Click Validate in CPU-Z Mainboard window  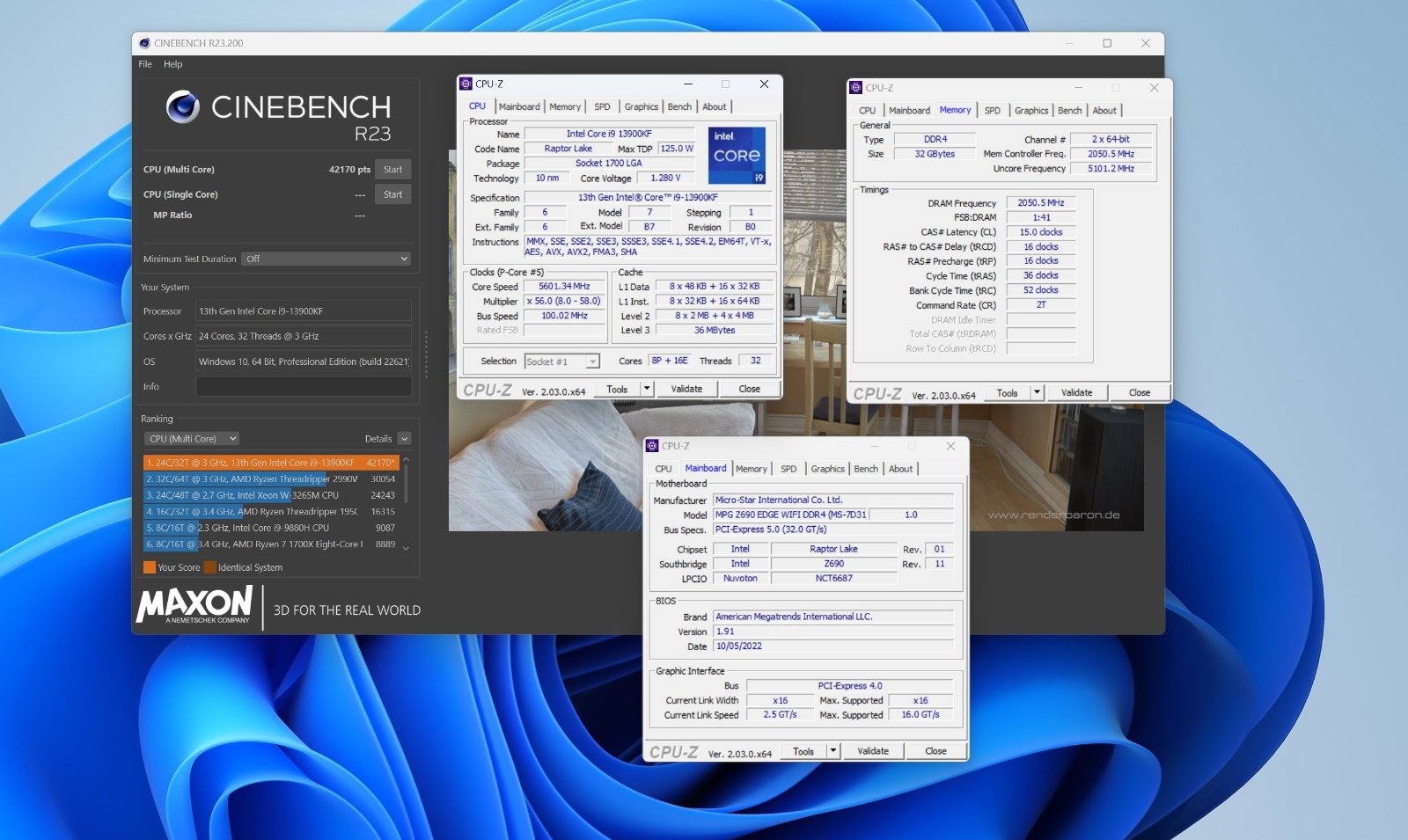[x=873, y=751]
